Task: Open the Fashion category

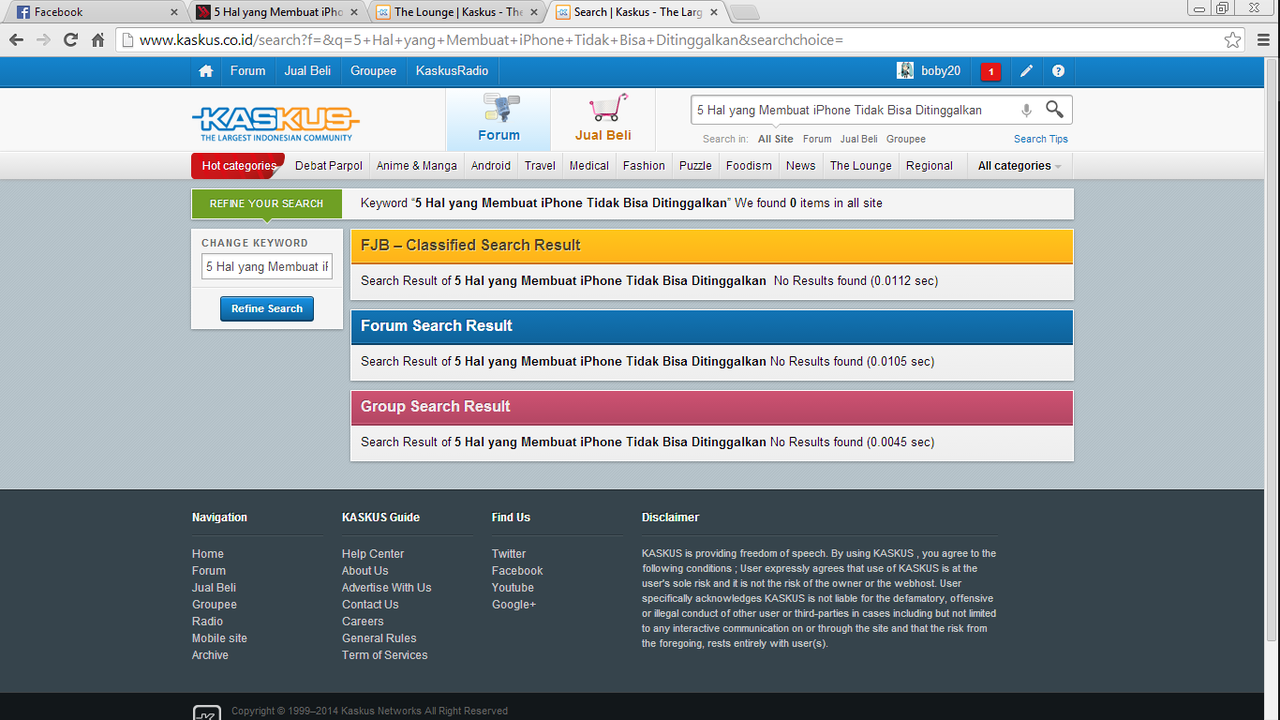Action: coord(644,166)
